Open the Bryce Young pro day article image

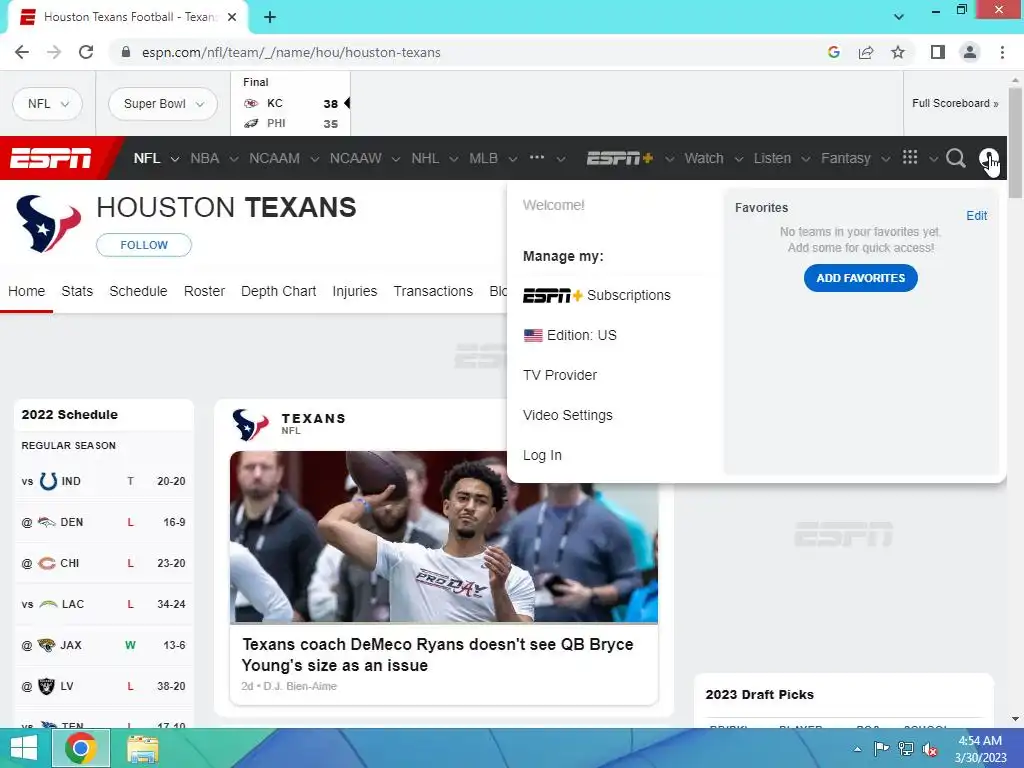443,537
